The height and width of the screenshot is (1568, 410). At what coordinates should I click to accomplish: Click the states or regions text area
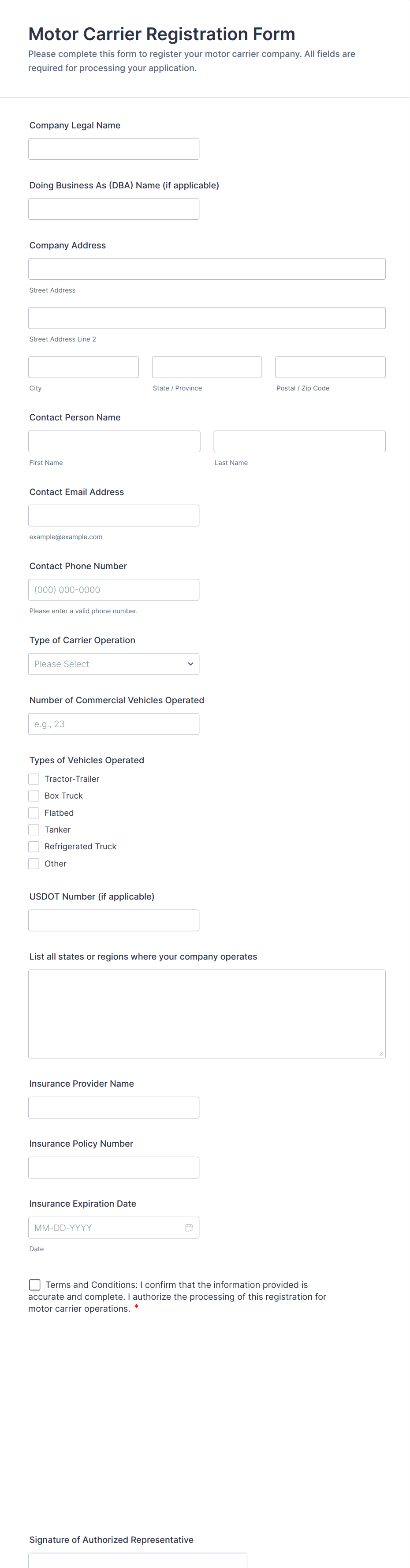click(x=207, y=1013)
